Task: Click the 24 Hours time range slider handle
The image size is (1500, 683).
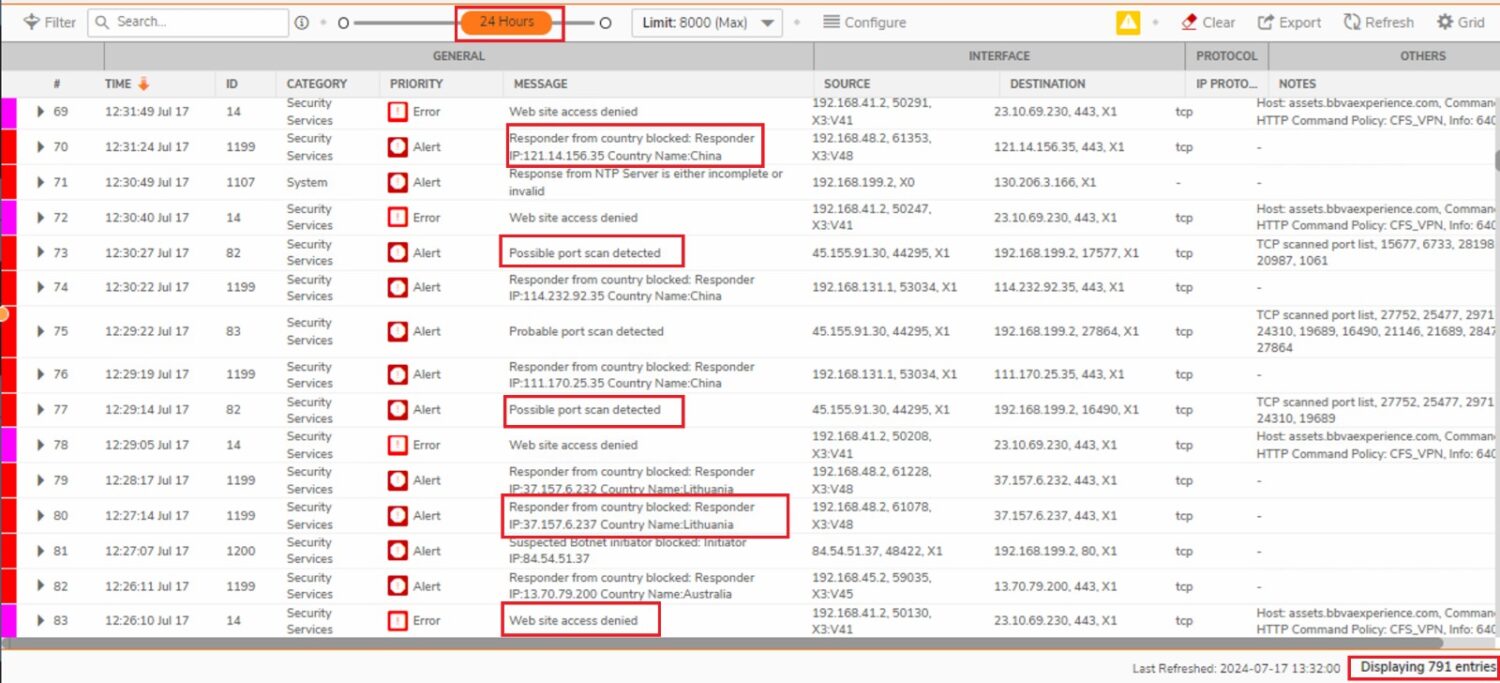Action: click(506, 22)
